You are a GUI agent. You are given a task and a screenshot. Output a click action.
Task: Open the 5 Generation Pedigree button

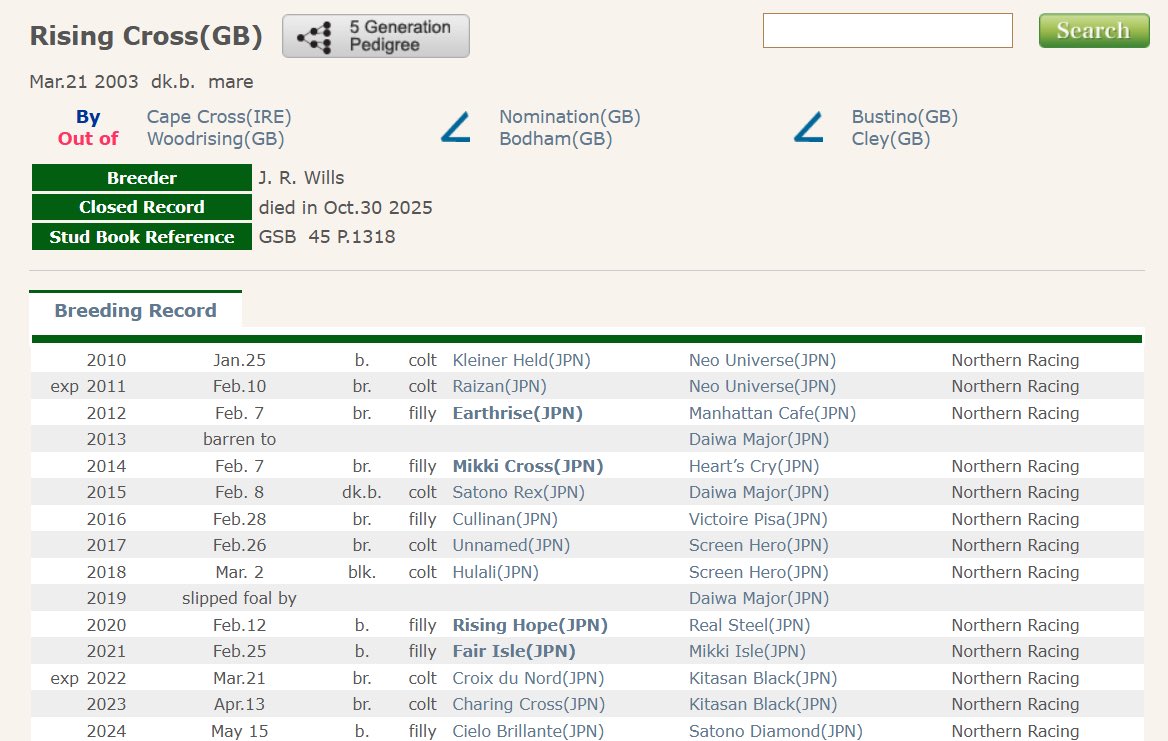pos(375,36)
